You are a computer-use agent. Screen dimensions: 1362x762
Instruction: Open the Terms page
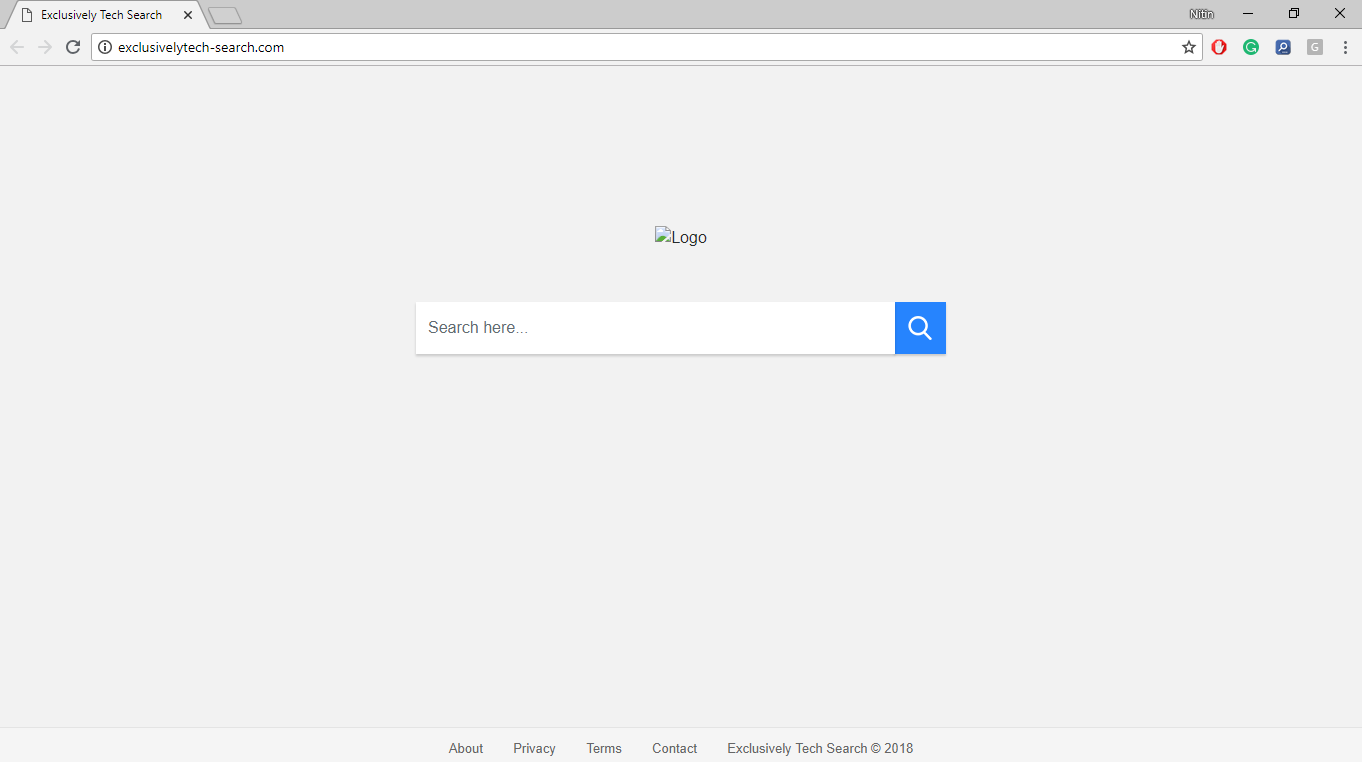[x=604, y=748]
